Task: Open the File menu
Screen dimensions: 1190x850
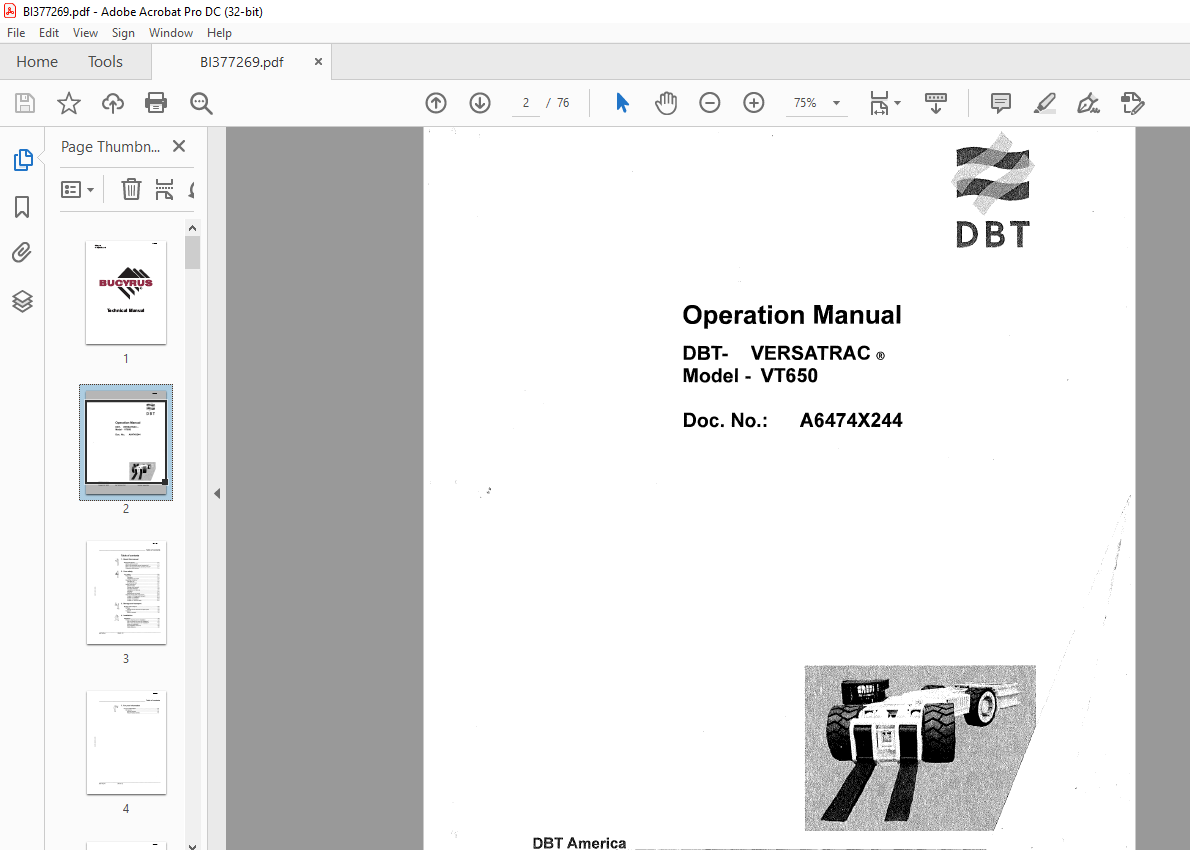Action: 16,33
